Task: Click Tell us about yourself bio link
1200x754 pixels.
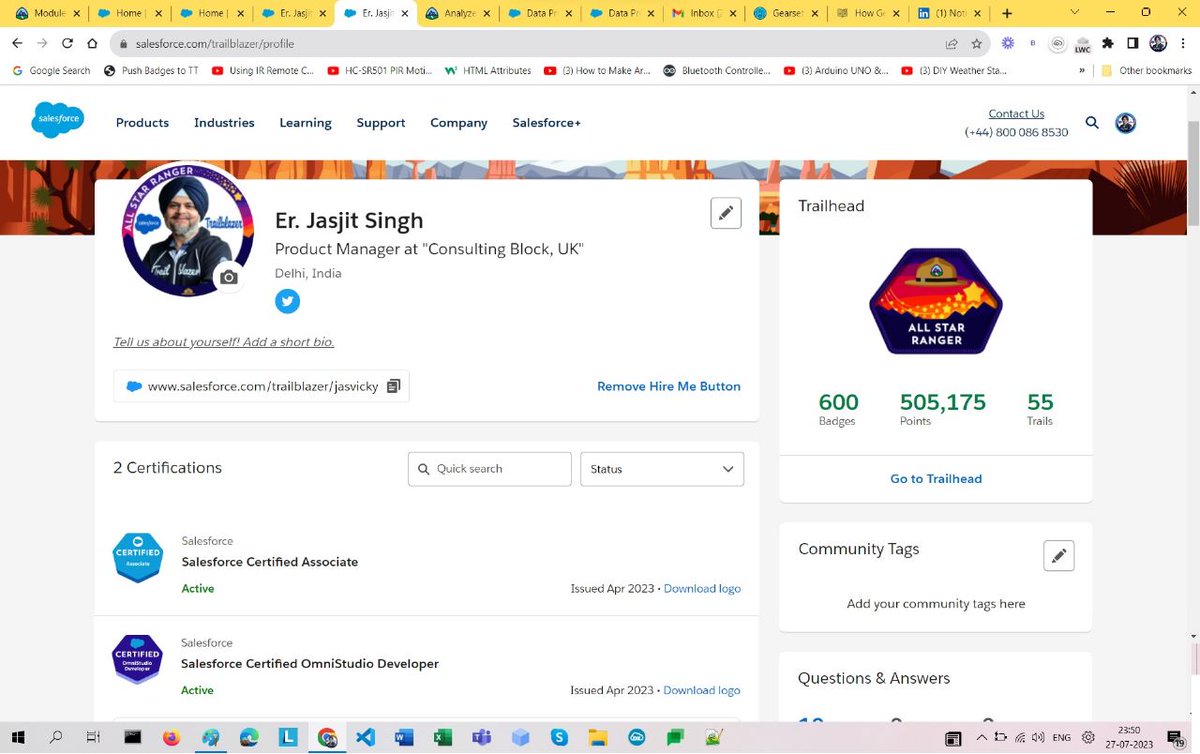Action: tap(224, 342)
